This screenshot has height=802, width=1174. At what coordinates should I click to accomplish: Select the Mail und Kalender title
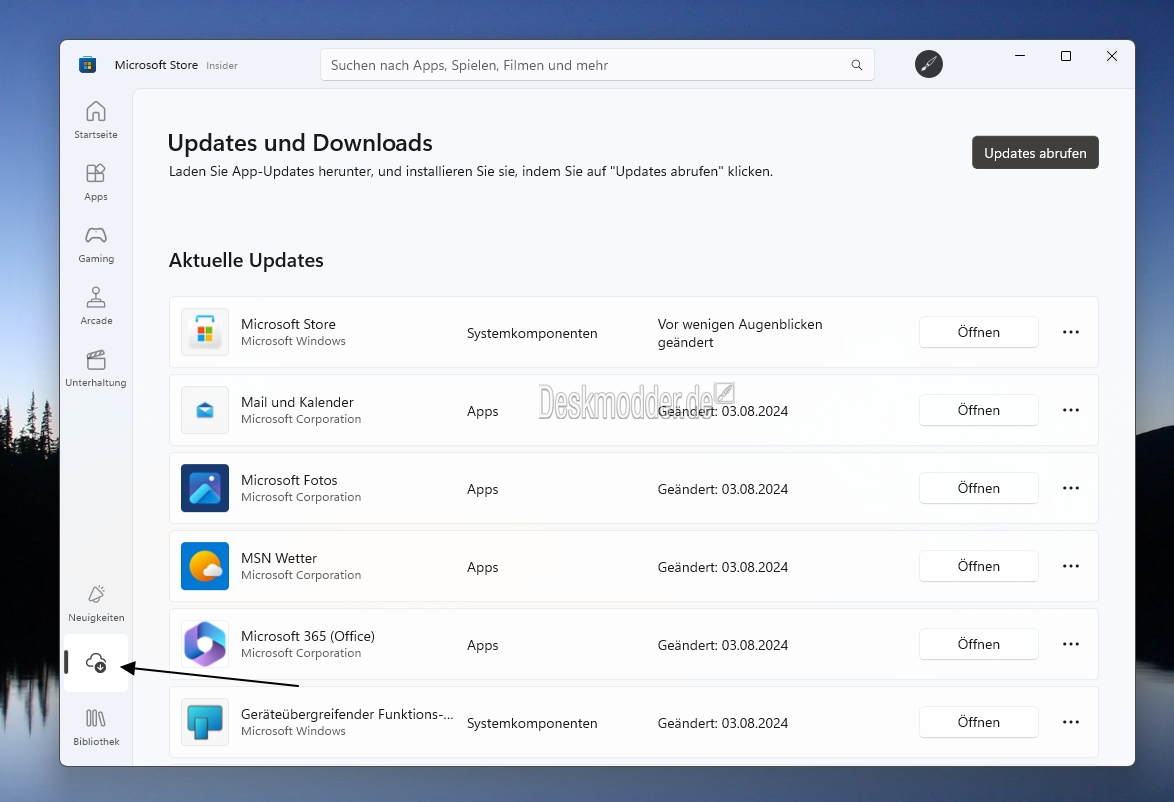(297, 402)
